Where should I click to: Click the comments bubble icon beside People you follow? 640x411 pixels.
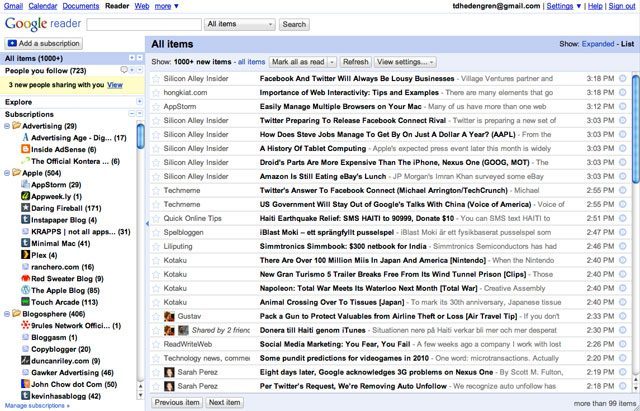pos(124,70)
